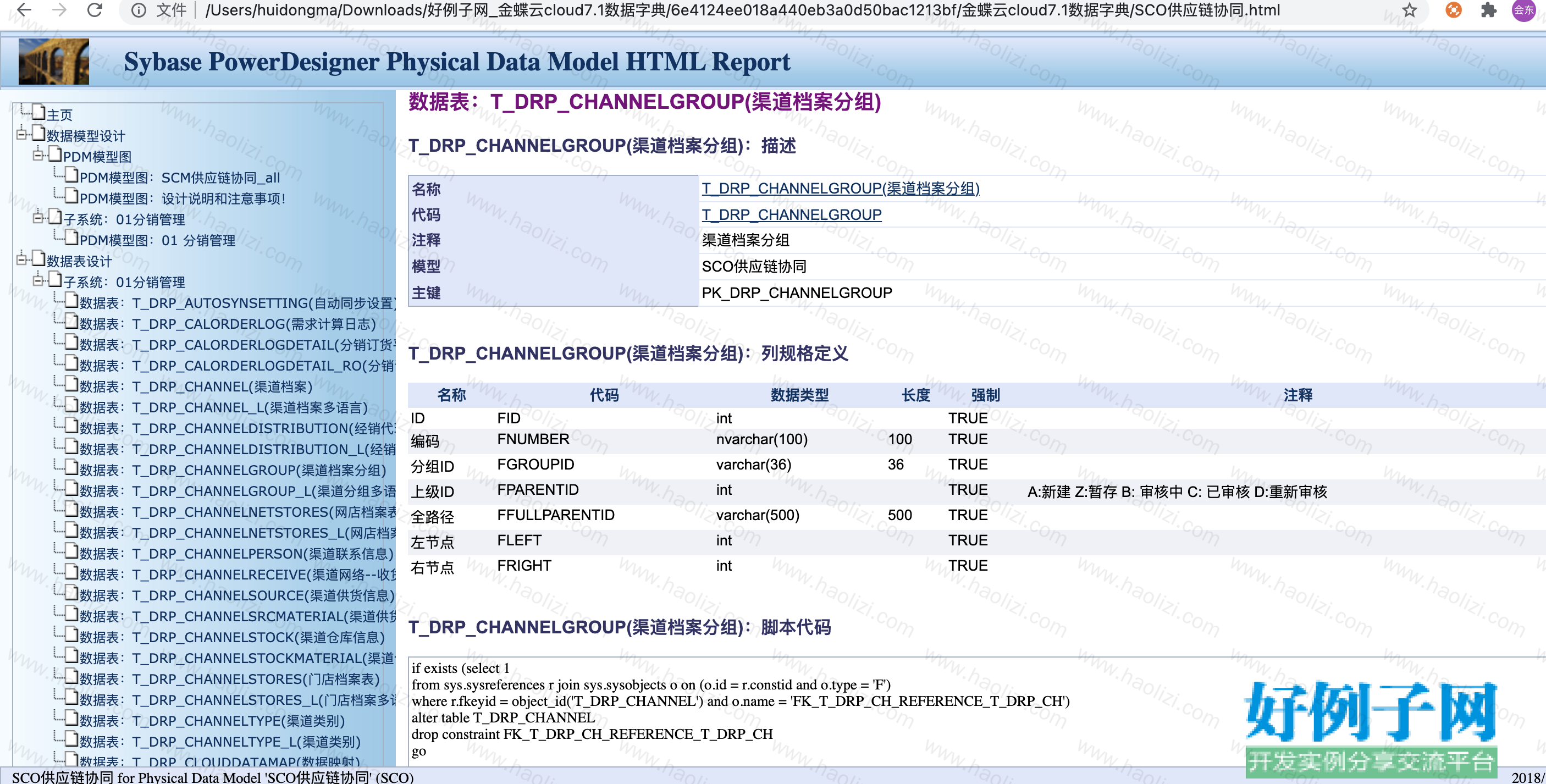The width and height of the screenshot is (1546, 784).
Task: Select table T_DRP_CHANNELTYPE_L(渠道类别)
Action: point(220,742)
